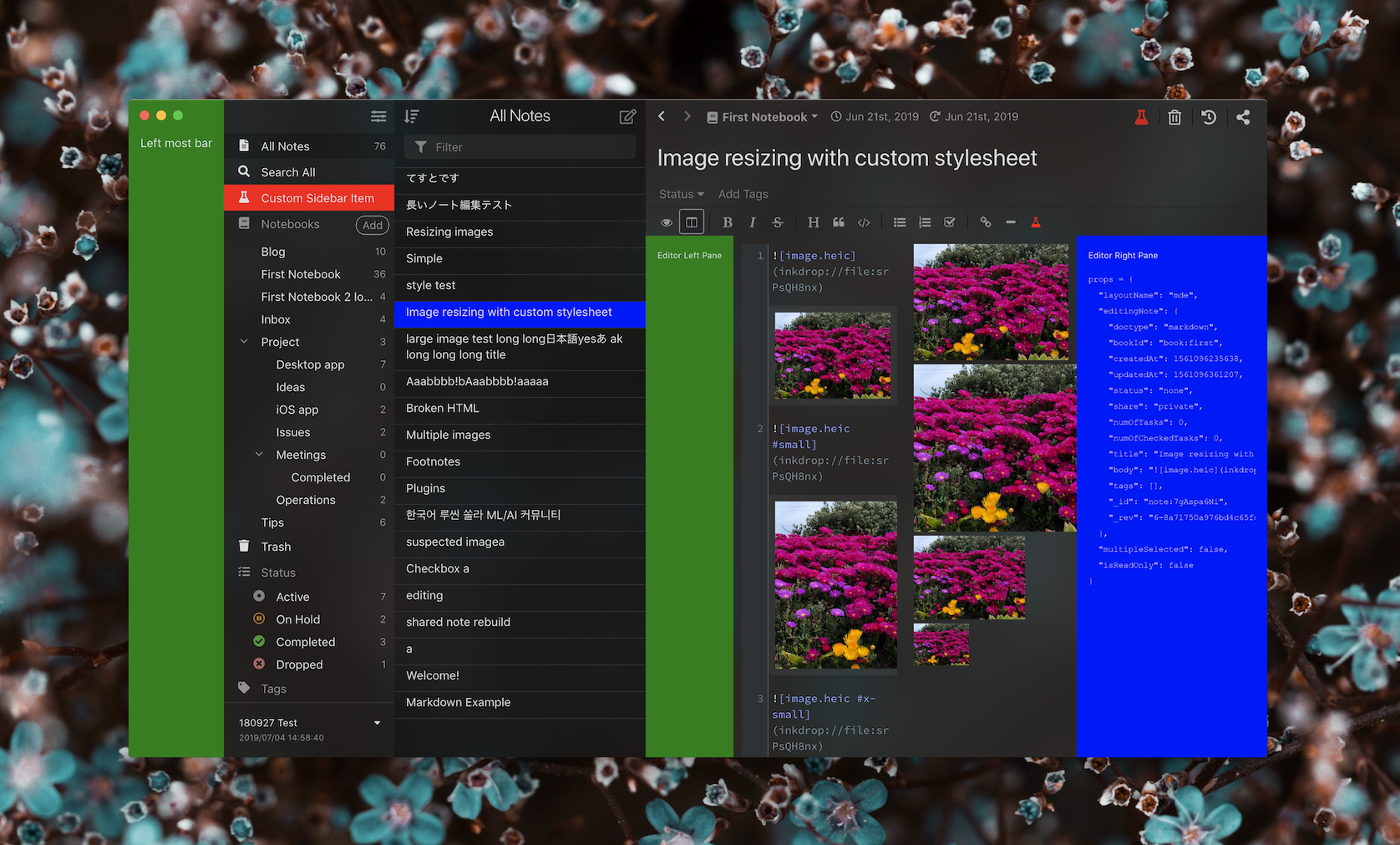The image size is (1400, 845).
Task: Open the note 'Welcome!'
Action: pyautogui.click(x=520, y=675)
